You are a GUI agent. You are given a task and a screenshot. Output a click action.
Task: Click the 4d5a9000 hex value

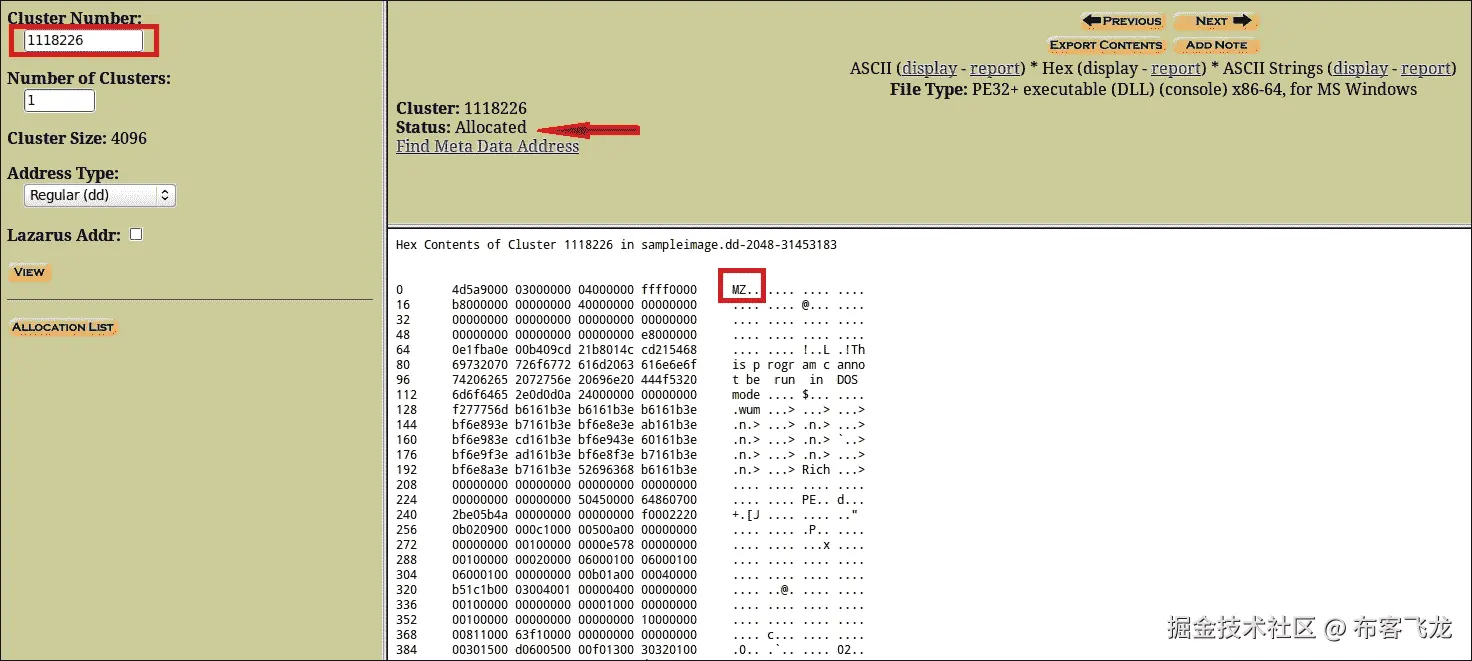click(480, 290)
